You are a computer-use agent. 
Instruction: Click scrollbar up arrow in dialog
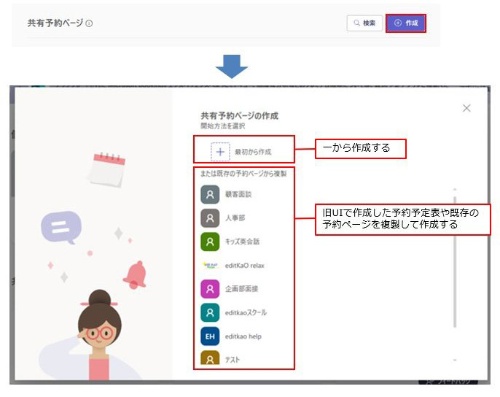click(x=455, y=189)
